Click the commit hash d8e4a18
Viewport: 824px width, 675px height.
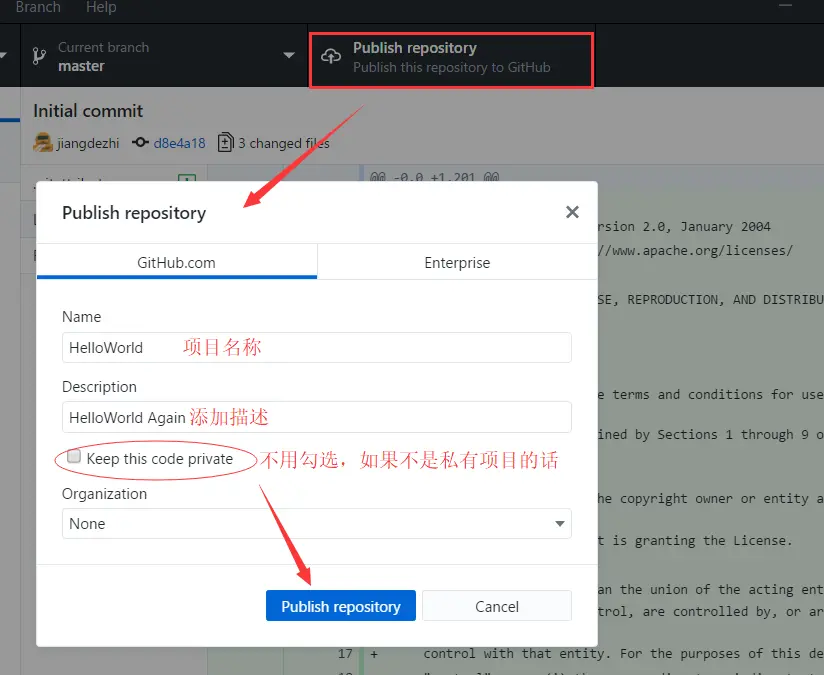coord(179,143)
